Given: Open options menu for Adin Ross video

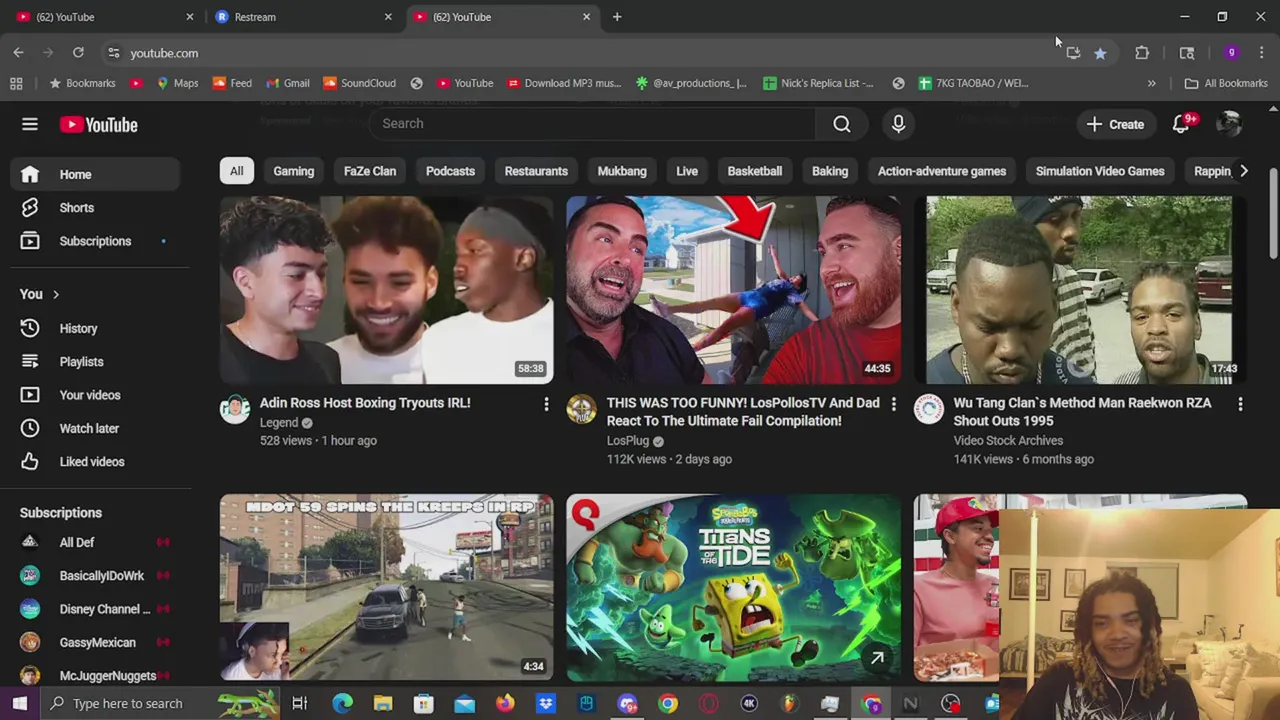Looking at the screenshot, I should pos(546,404).
